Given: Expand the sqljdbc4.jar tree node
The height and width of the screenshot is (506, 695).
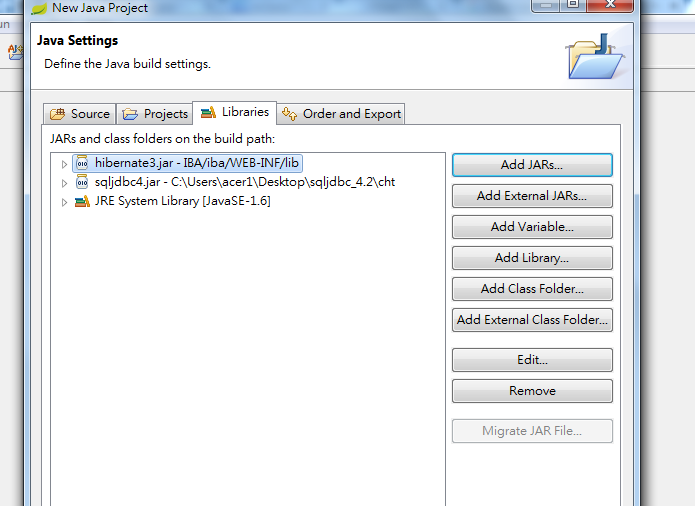Looking at the screenshot, I should [65, 183].
